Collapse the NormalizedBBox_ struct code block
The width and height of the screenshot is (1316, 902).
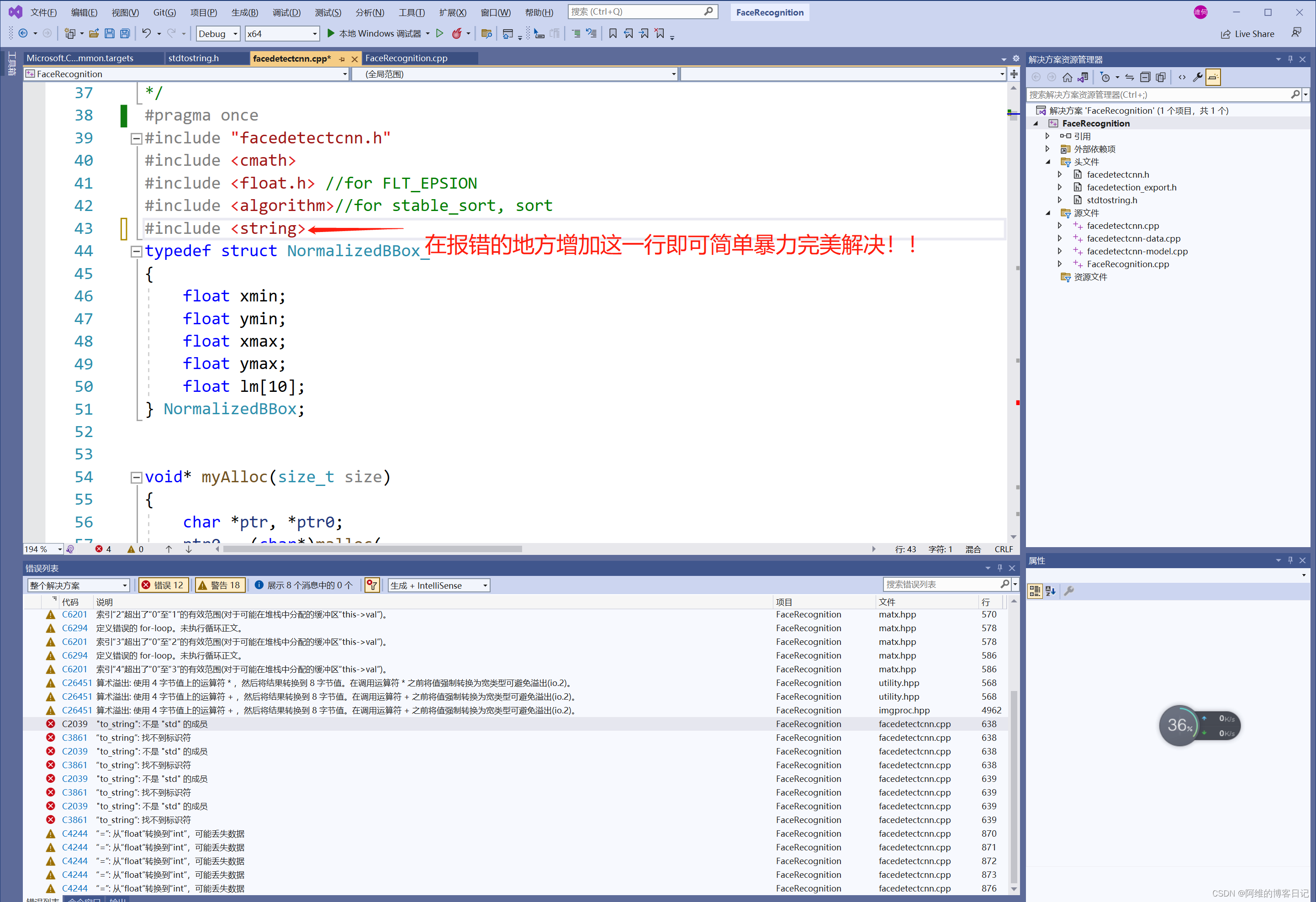136,251
